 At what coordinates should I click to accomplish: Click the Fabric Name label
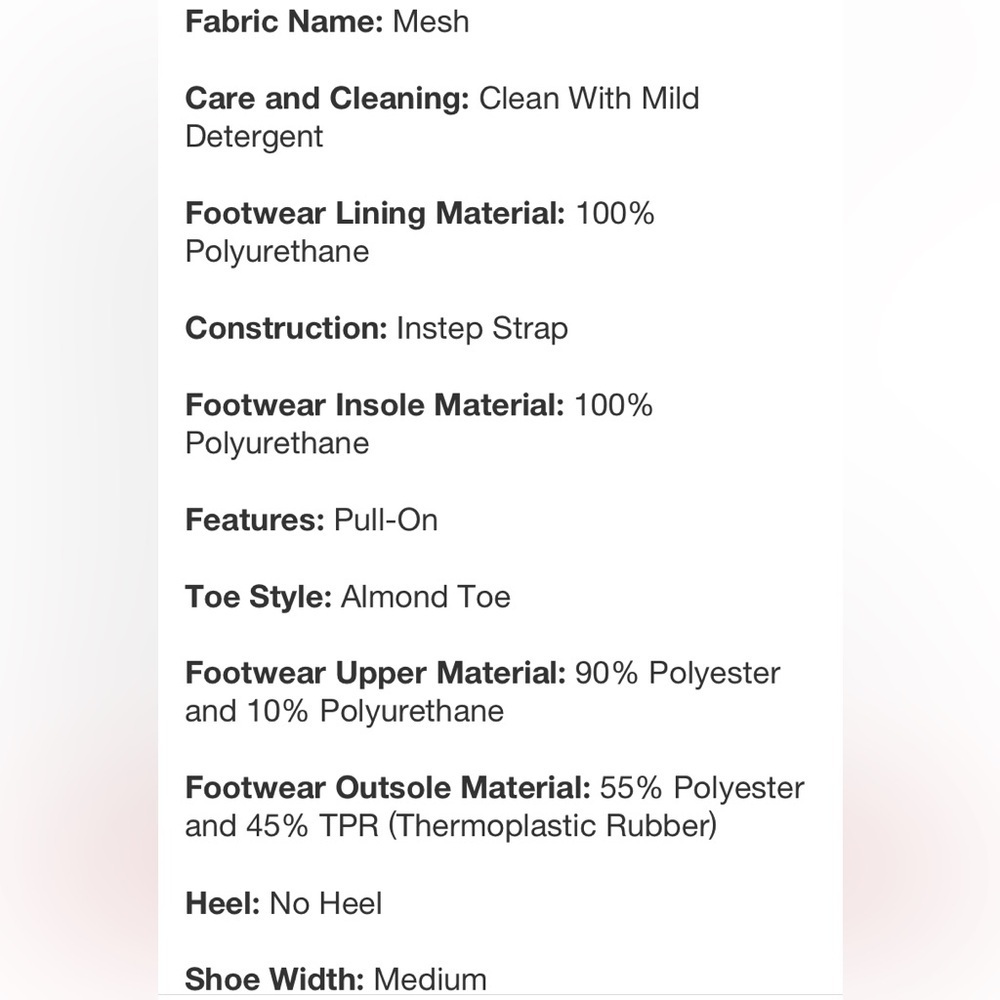pos(284,22)
